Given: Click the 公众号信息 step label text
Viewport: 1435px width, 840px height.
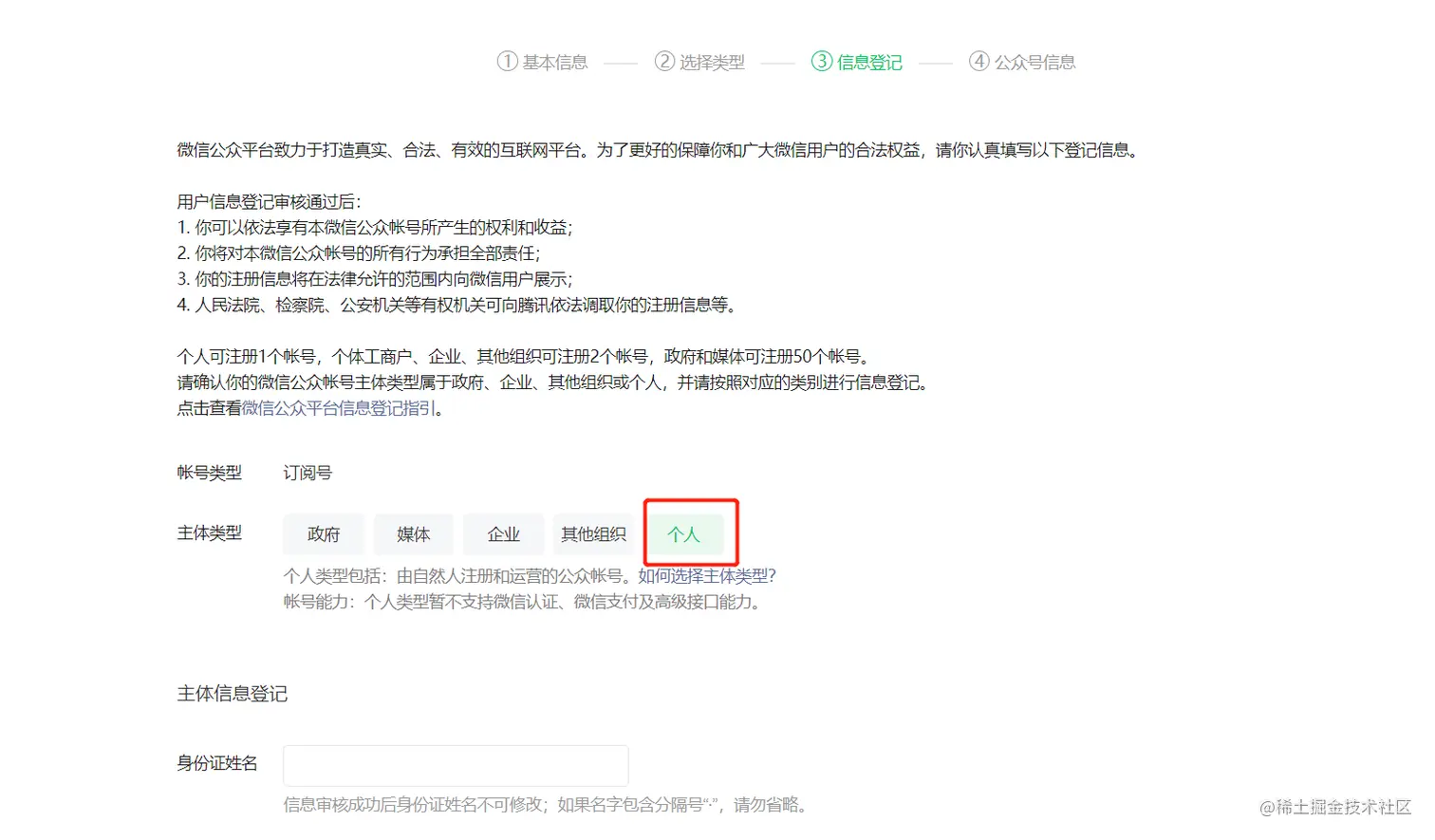Looking at the screenshot, I should [x=1035, y=61].
